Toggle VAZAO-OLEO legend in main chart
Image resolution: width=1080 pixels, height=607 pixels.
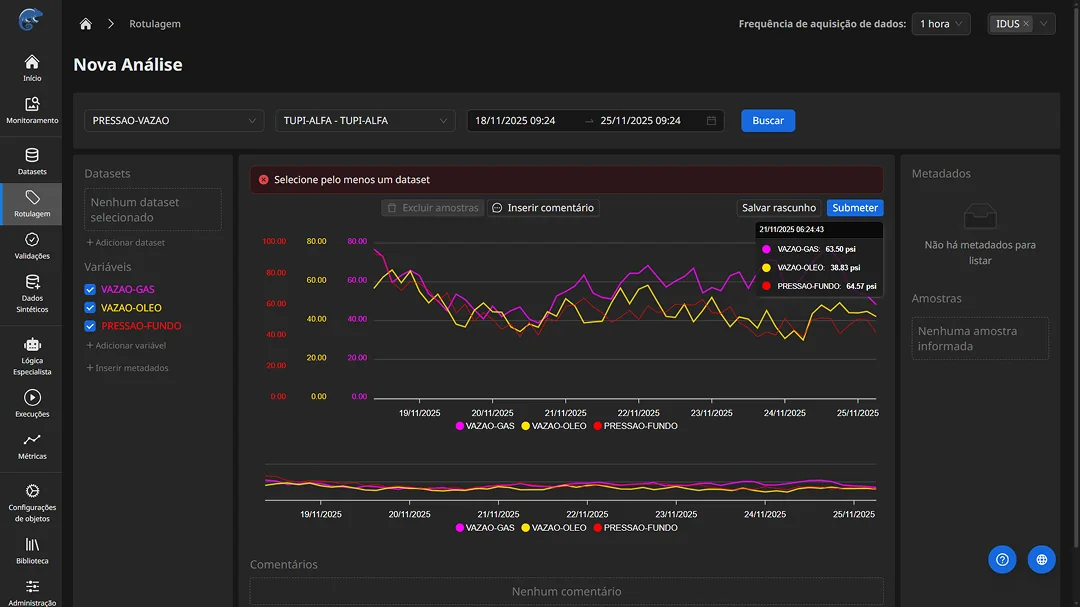[x=554, y=426]
